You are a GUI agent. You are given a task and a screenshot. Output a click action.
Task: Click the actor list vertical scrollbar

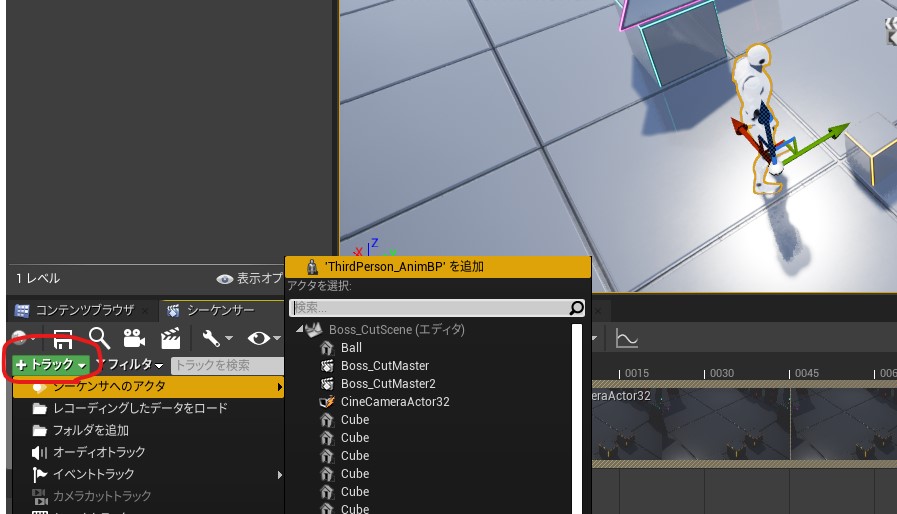pyautogui.click(x=577, y=418)
